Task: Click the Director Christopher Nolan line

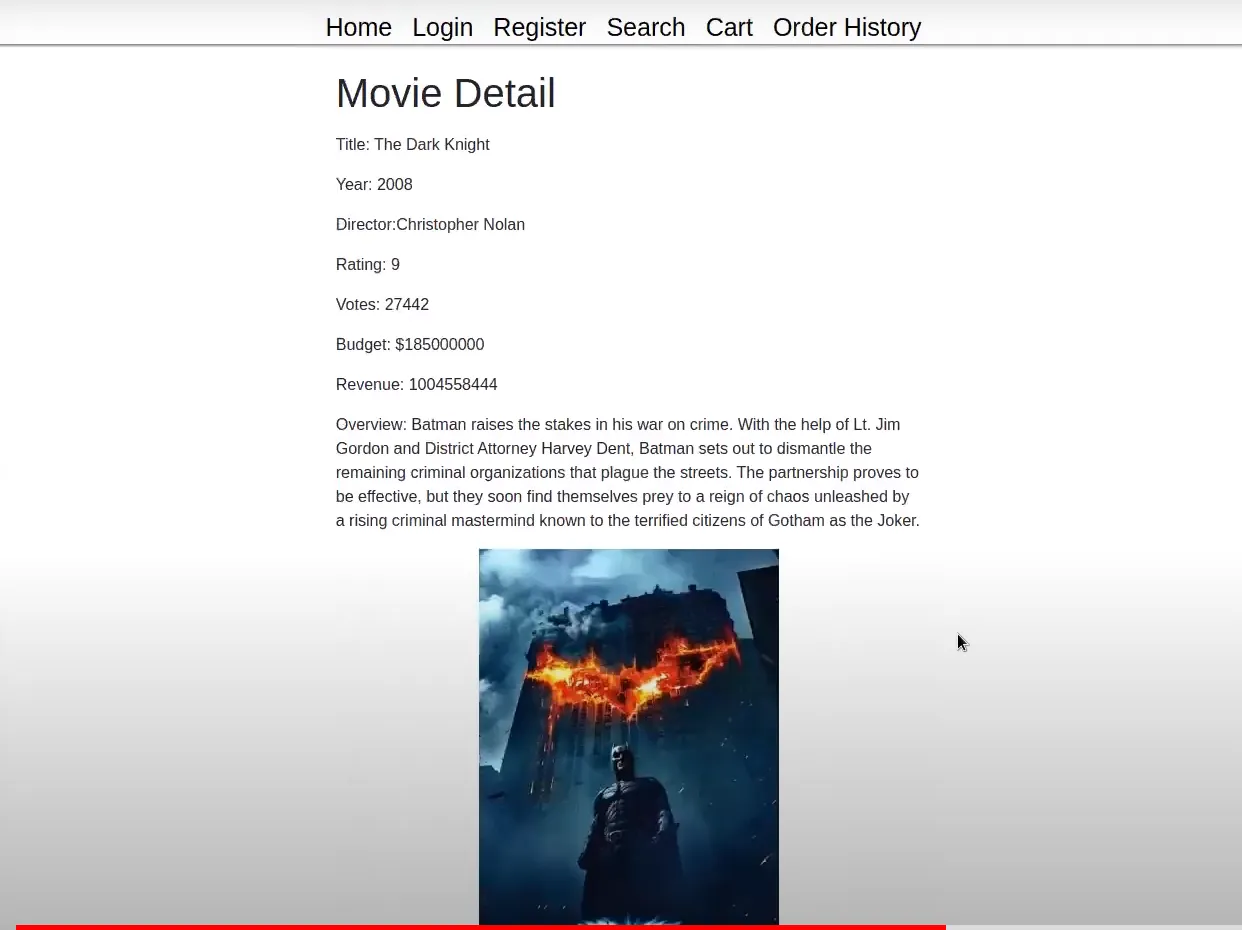Action: [x=430, y=224]
